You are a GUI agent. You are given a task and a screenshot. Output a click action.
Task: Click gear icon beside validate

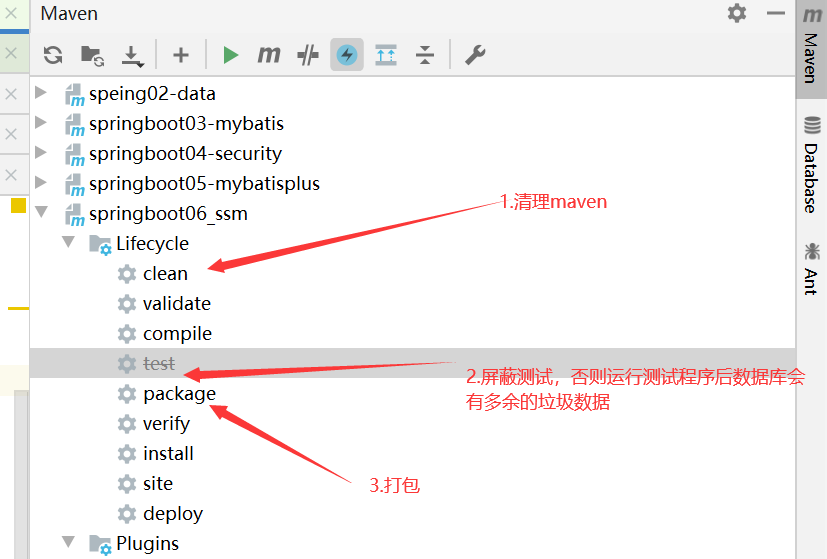127,304
